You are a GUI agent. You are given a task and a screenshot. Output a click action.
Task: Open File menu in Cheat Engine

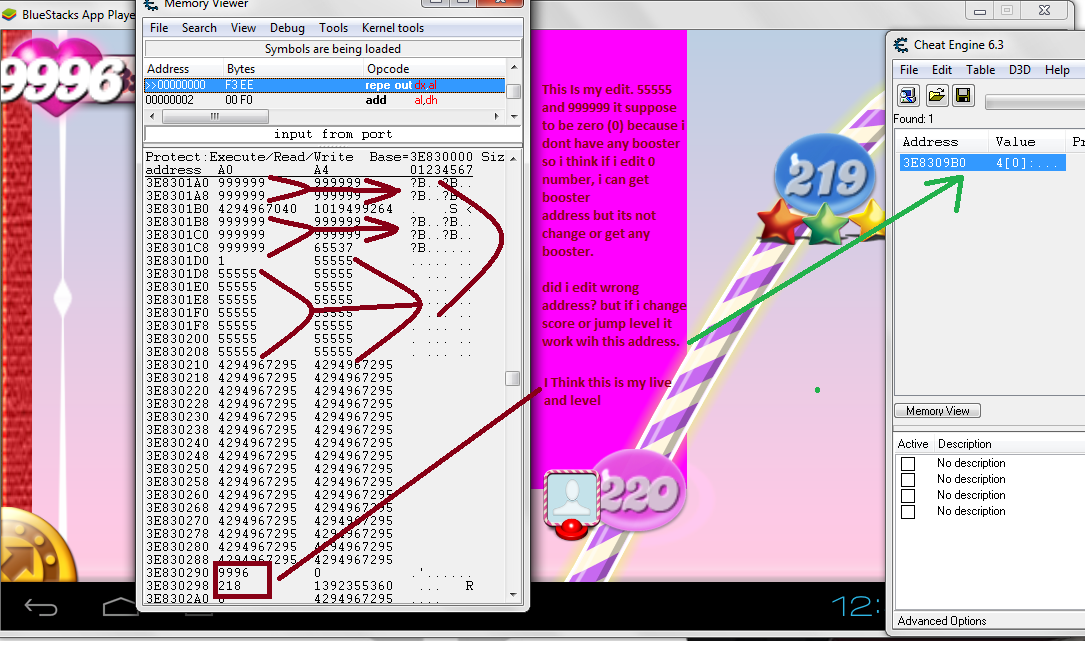point(909,70)
